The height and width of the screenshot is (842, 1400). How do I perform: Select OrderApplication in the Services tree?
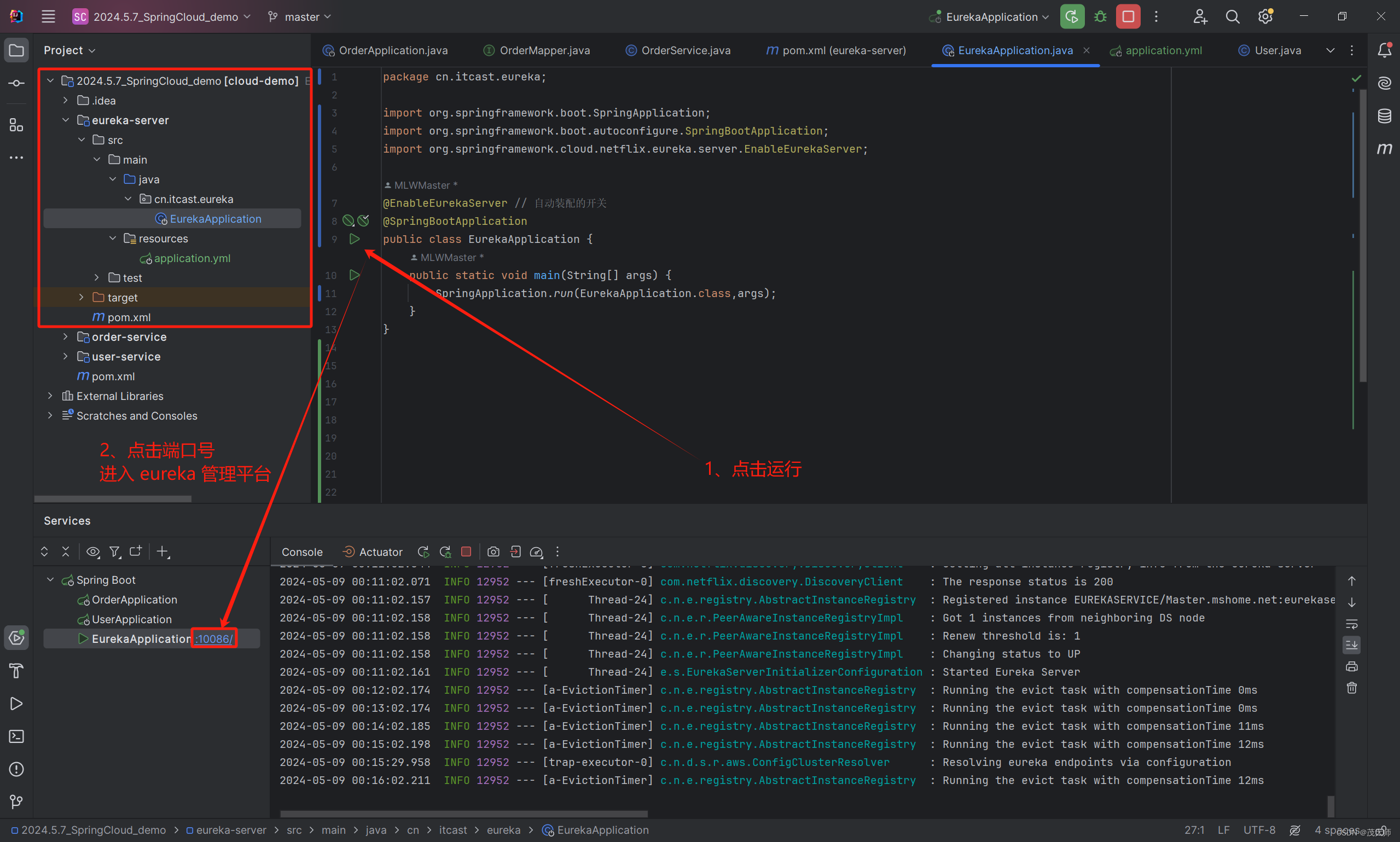click(135, 600)
